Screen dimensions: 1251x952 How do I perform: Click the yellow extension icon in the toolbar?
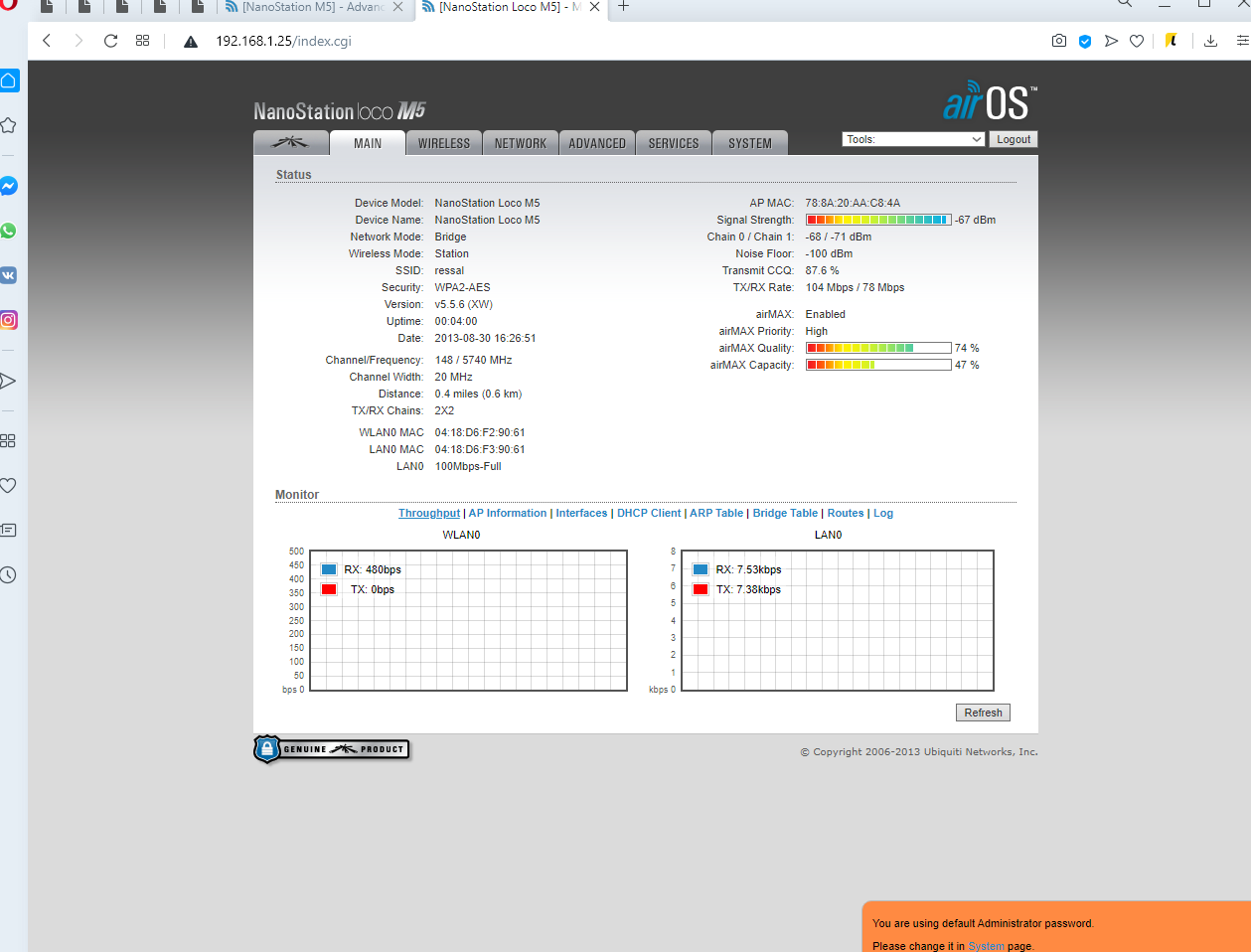coord(1172,41)
